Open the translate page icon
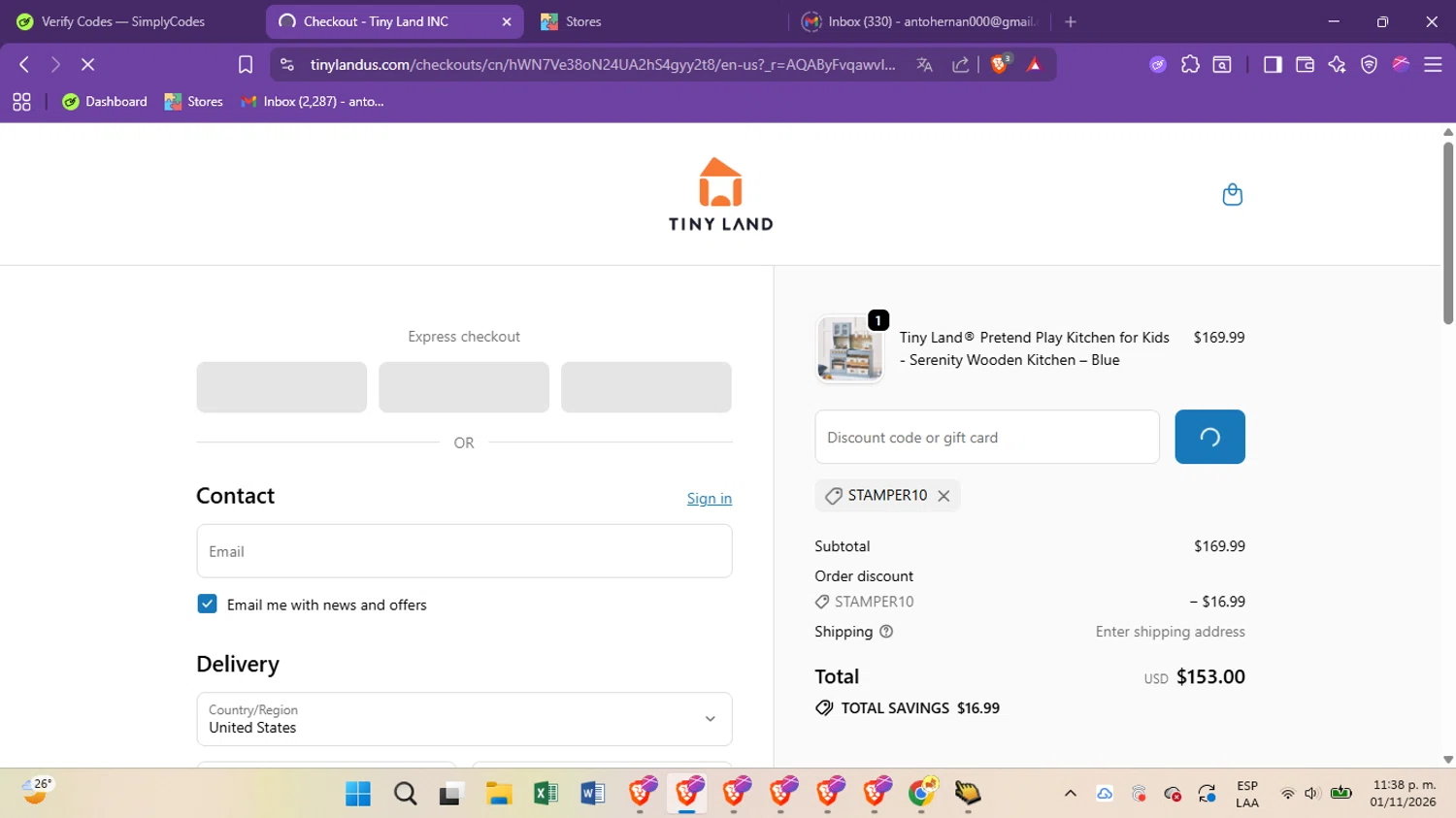1456x818 pixels. coord(924,64)
